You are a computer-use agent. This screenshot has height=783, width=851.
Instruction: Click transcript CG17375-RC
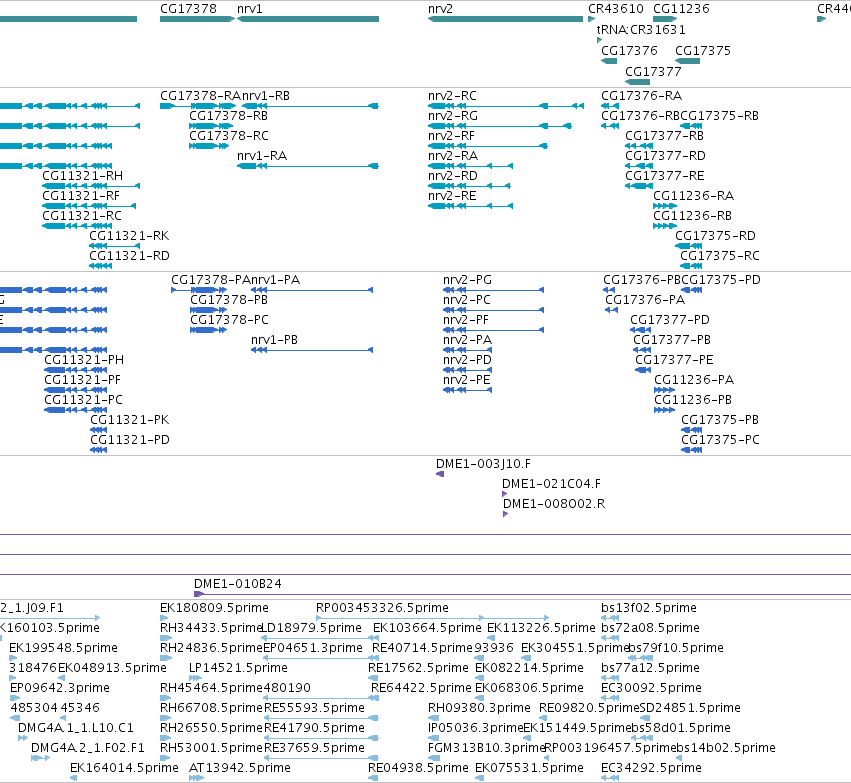coord(691,266)
